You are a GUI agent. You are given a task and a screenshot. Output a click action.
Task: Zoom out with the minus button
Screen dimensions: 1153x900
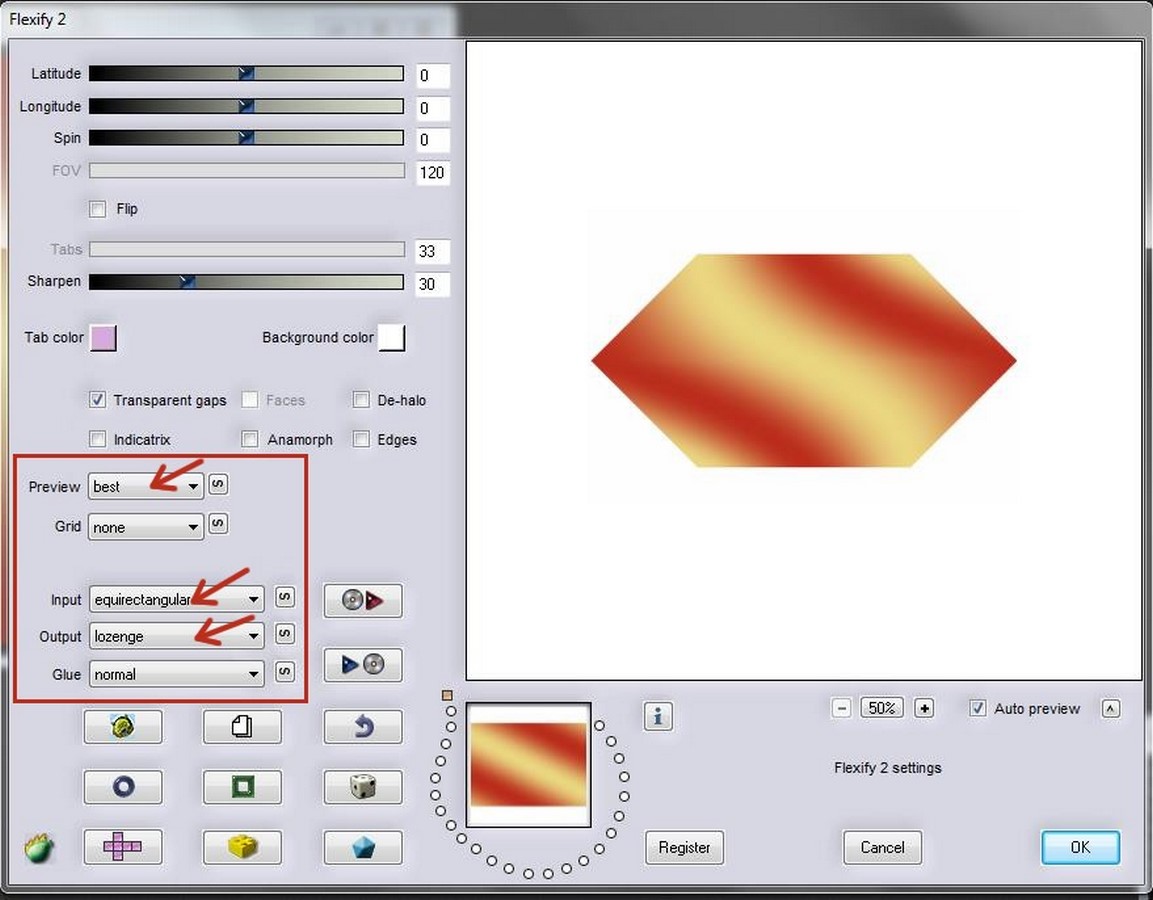[x=842, y=708]
